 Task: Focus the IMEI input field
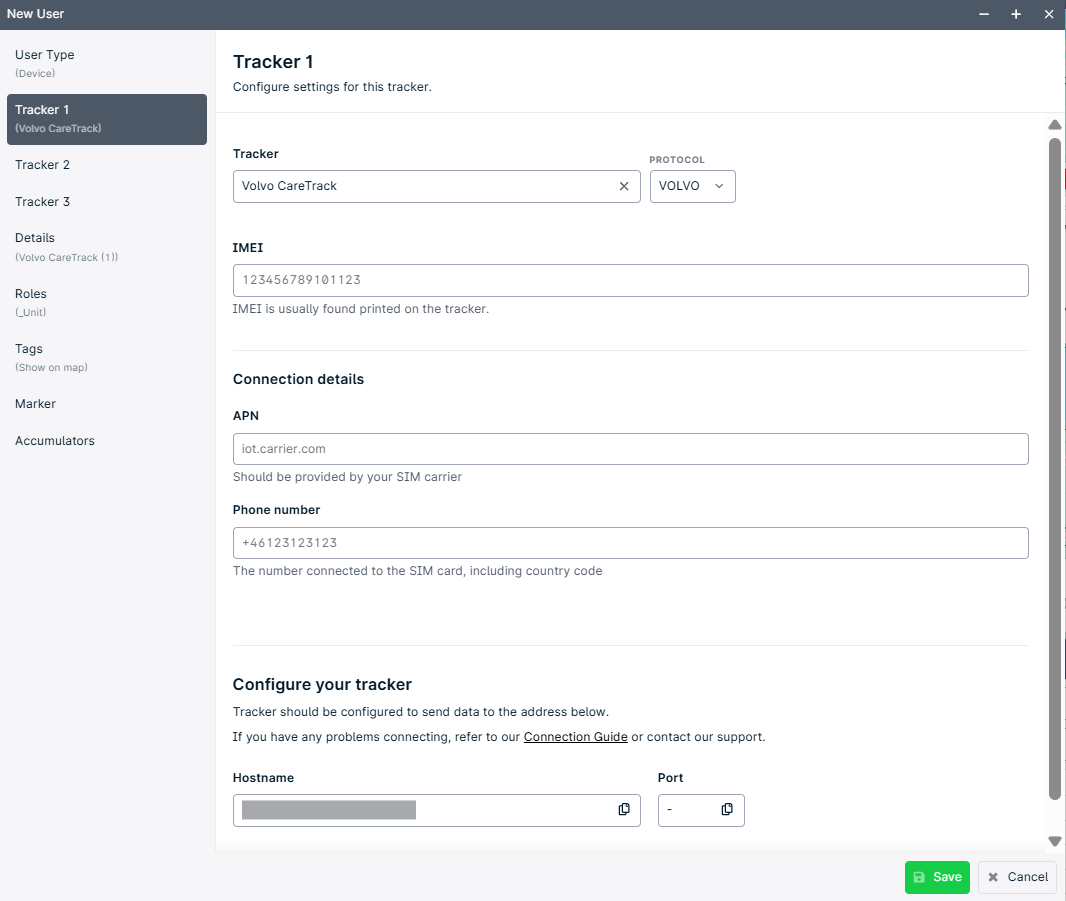630,280
